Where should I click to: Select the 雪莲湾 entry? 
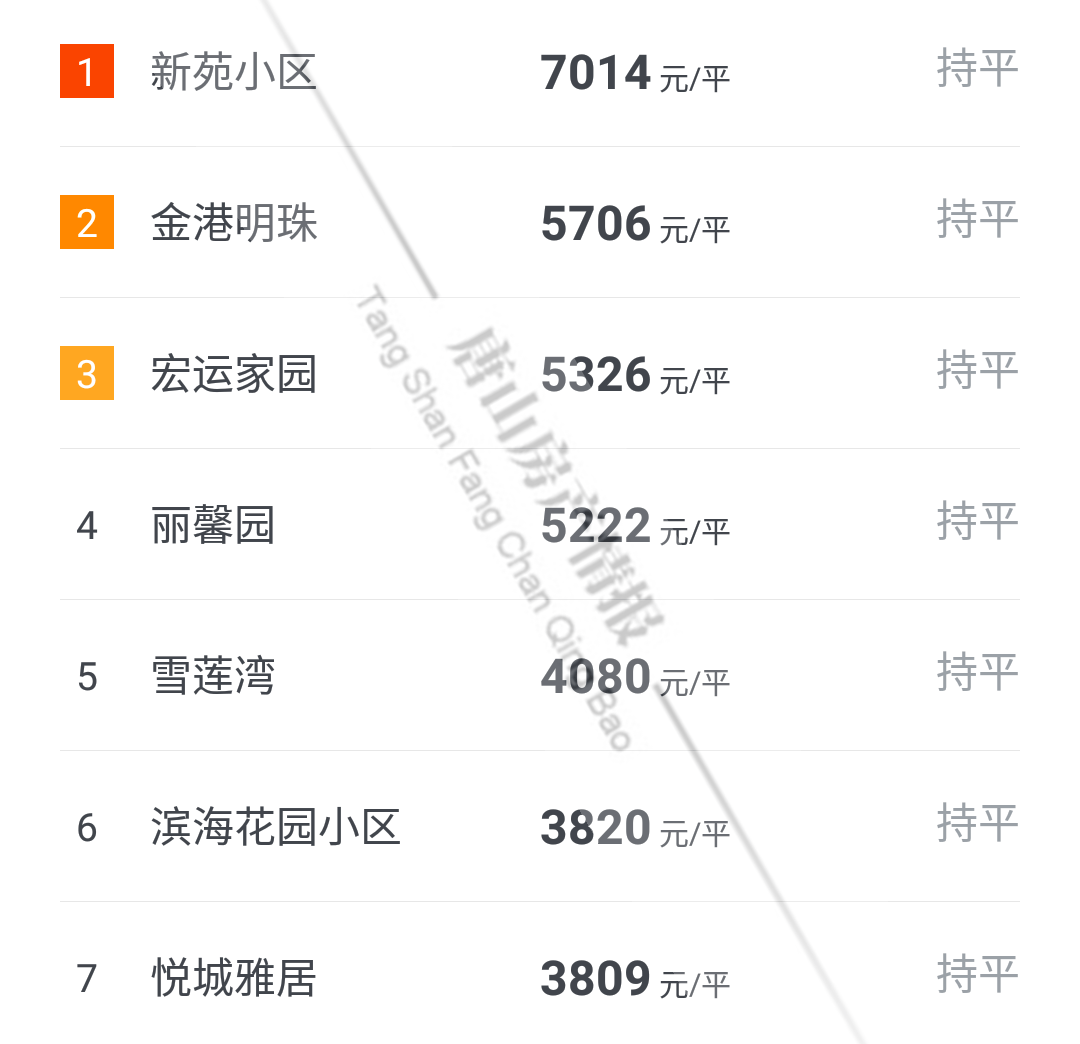[213, 676]
